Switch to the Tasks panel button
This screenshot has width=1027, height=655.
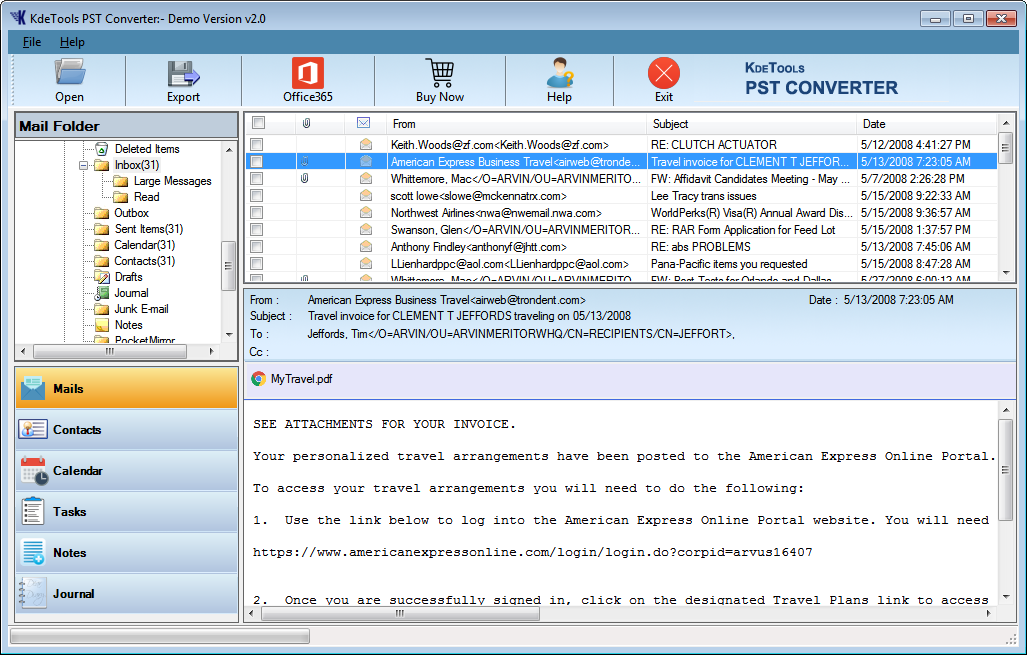126,512
